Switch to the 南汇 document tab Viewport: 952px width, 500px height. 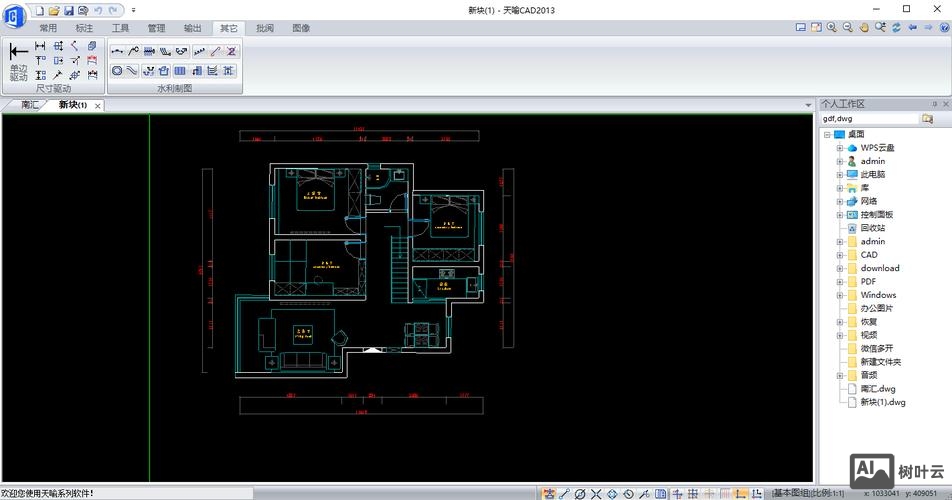click(x=29, y=105)
